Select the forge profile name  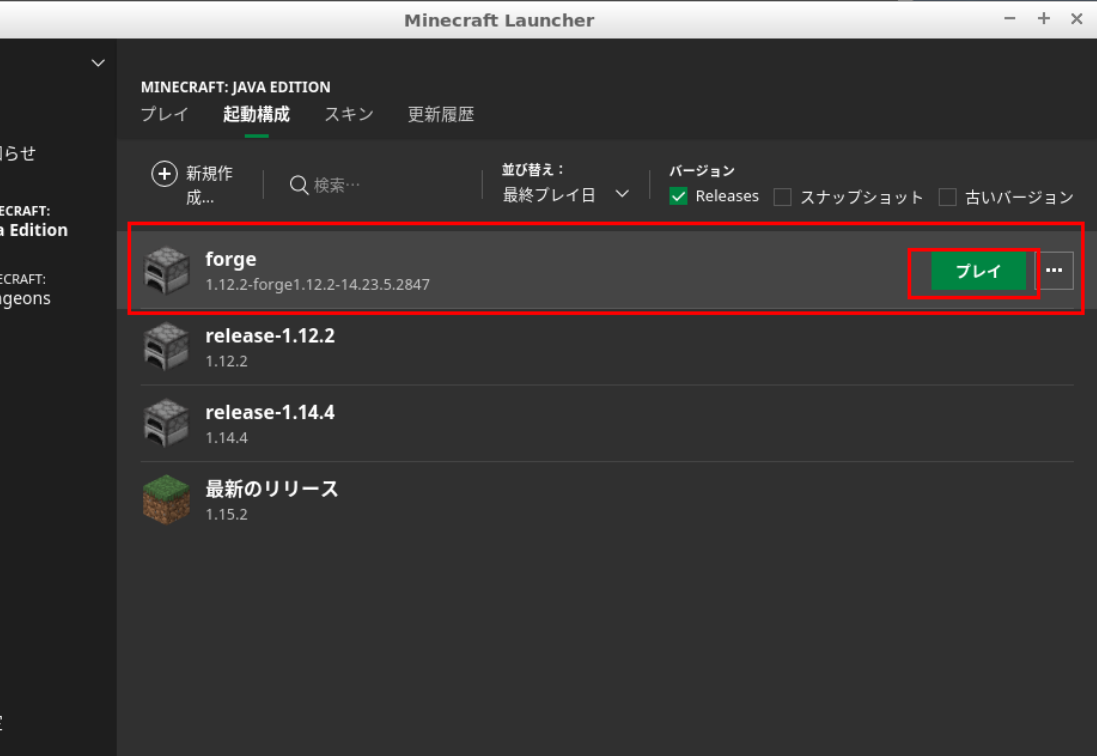click(x=231, y=259)
